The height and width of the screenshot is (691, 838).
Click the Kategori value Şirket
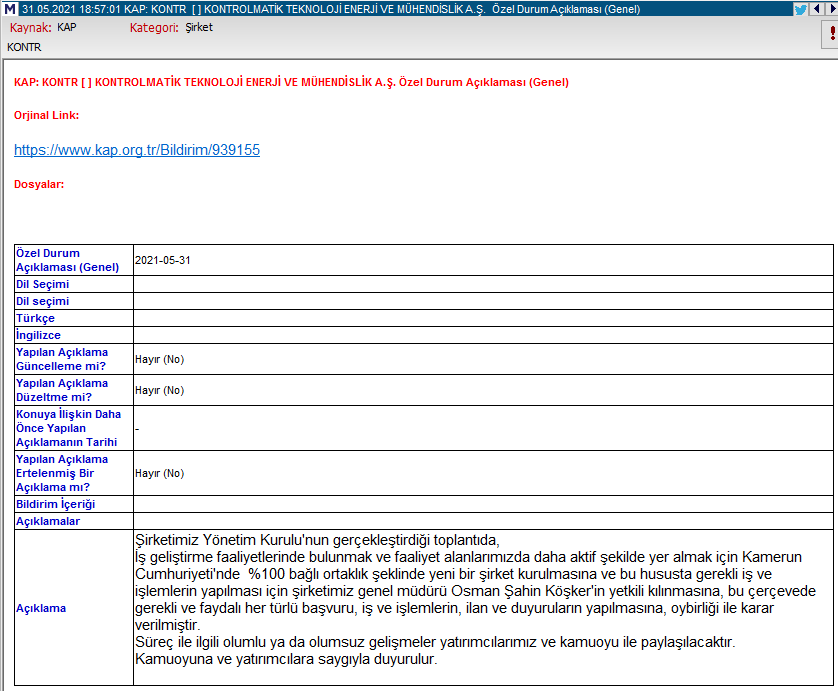[199, 27]
